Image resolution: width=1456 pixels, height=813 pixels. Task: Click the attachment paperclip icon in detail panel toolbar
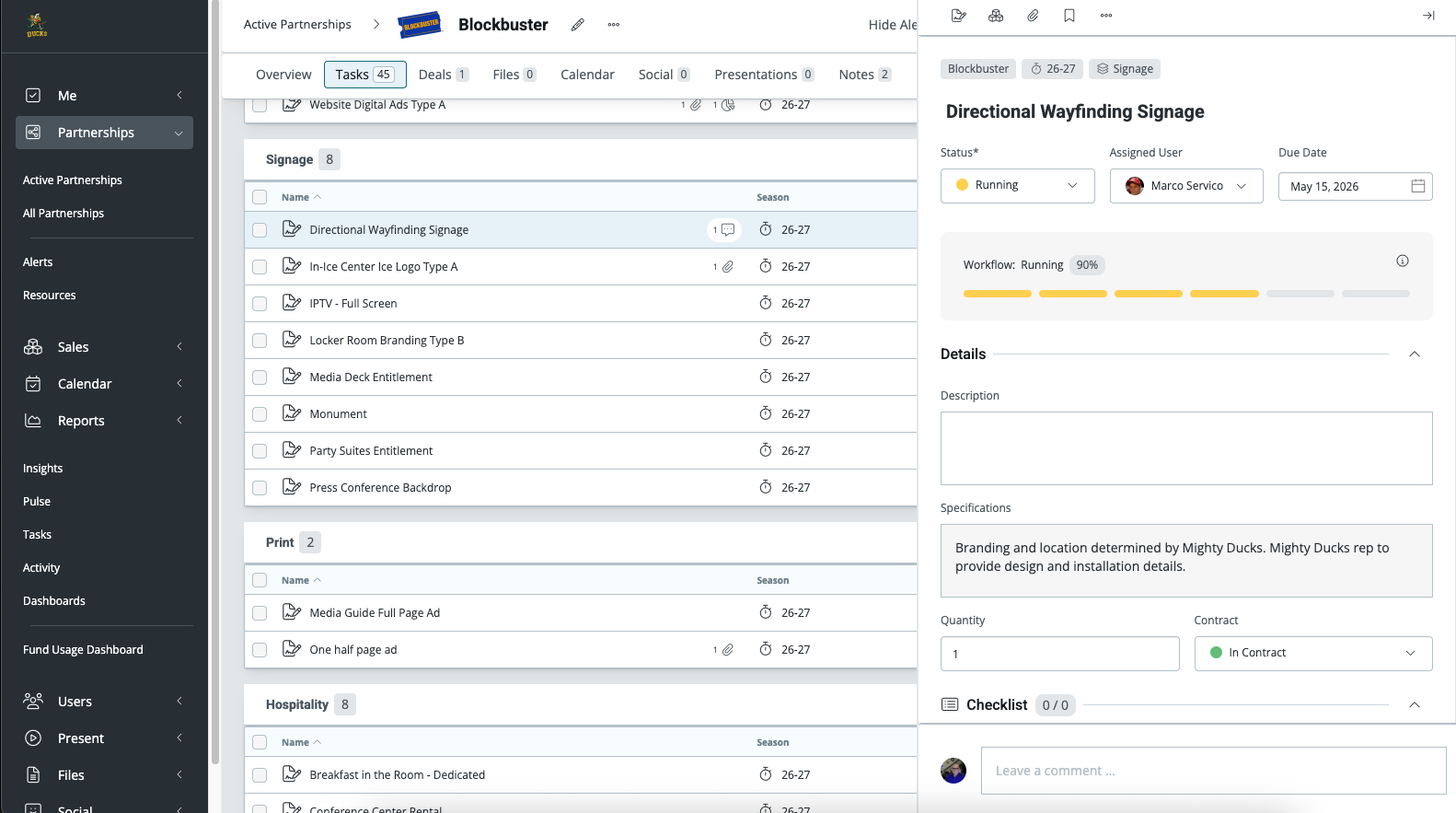click(x=1033, y=16)
